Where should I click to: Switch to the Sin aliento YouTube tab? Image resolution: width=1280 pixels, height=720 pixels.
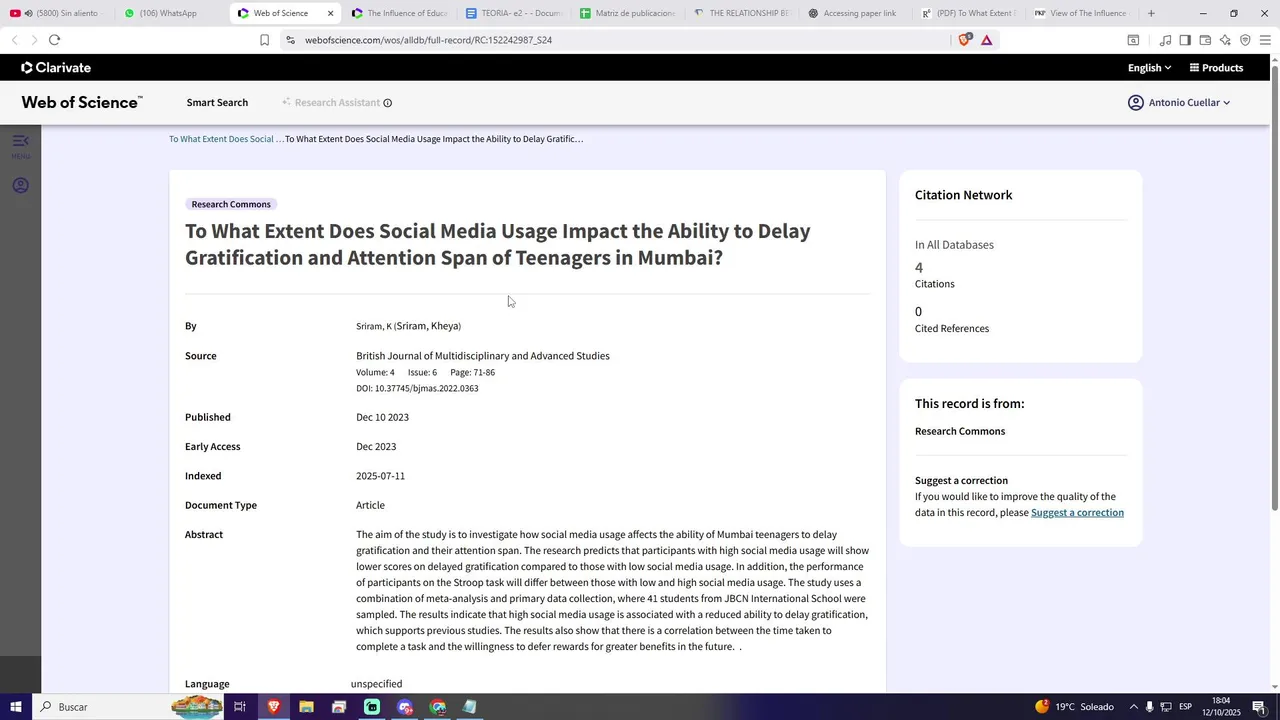click(x=58, y=13)
